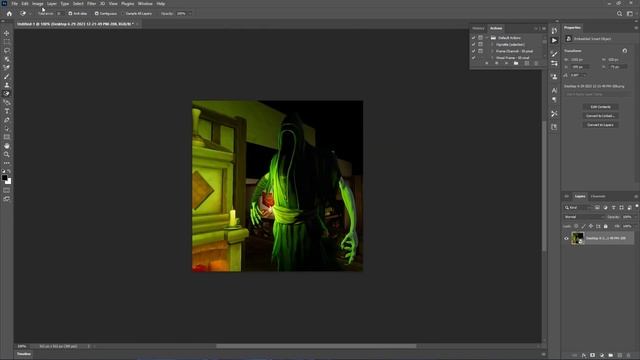Click the Convert to Layers button
Screen dimensions: 640x360
coord(600,125)
